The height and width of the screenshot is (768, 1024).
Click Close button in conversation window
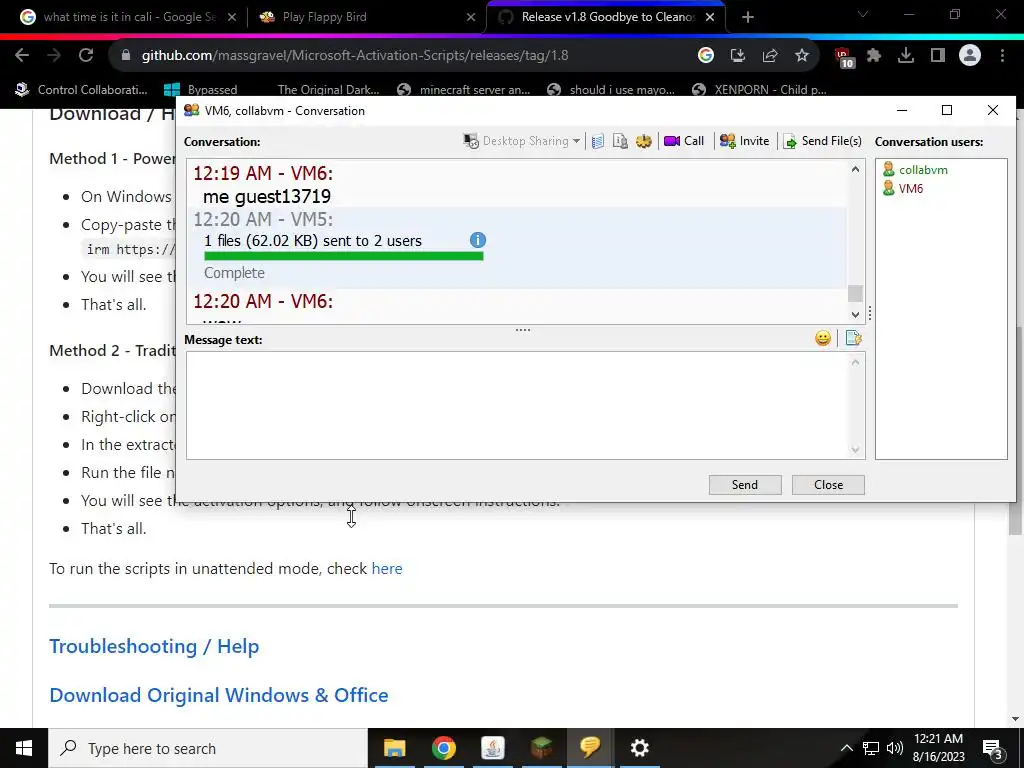[x=828, y=485]
